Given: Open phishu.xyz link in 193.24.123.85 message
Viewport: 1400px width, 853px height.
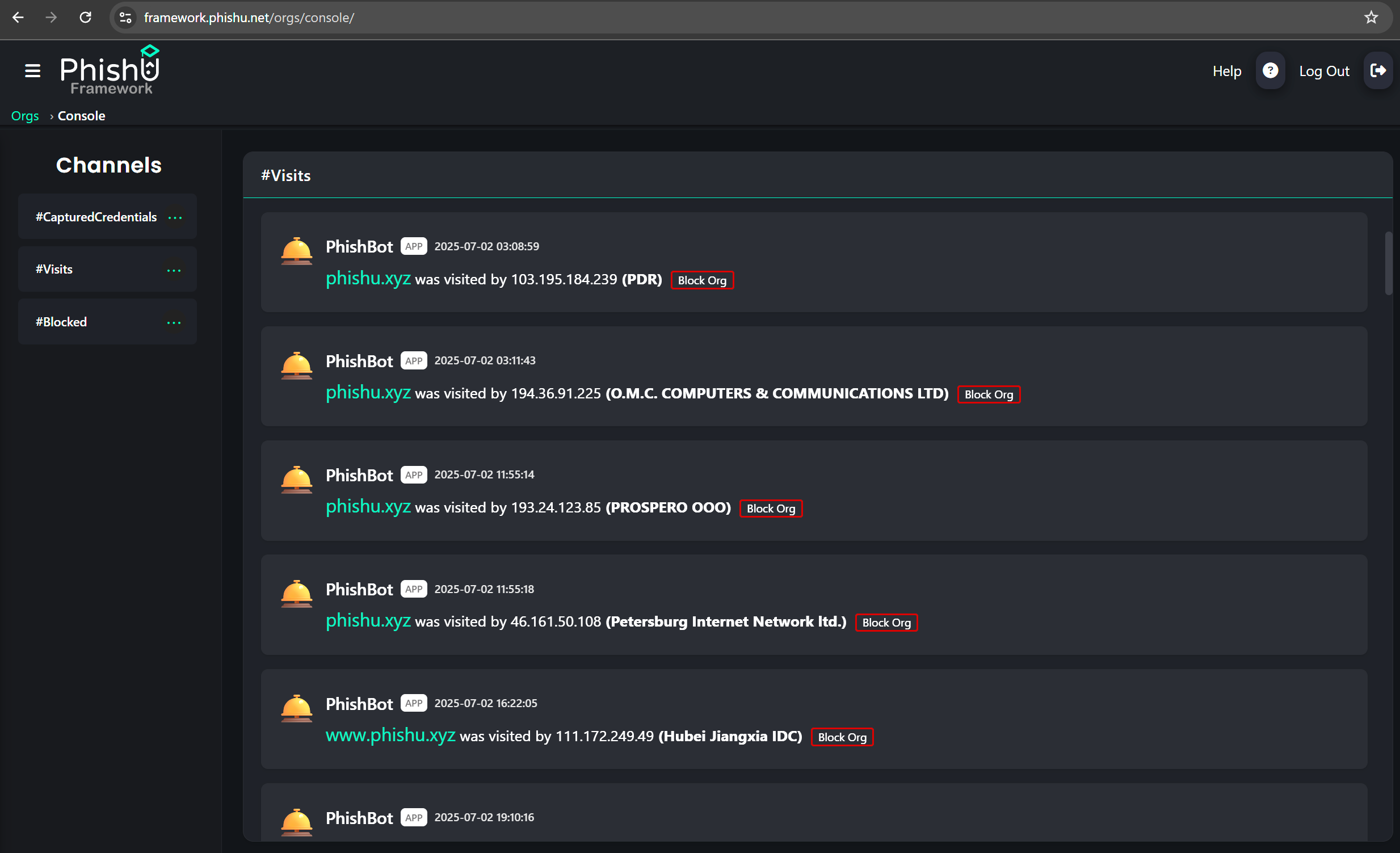Looking at the screenshot, I should pos(368,507).
